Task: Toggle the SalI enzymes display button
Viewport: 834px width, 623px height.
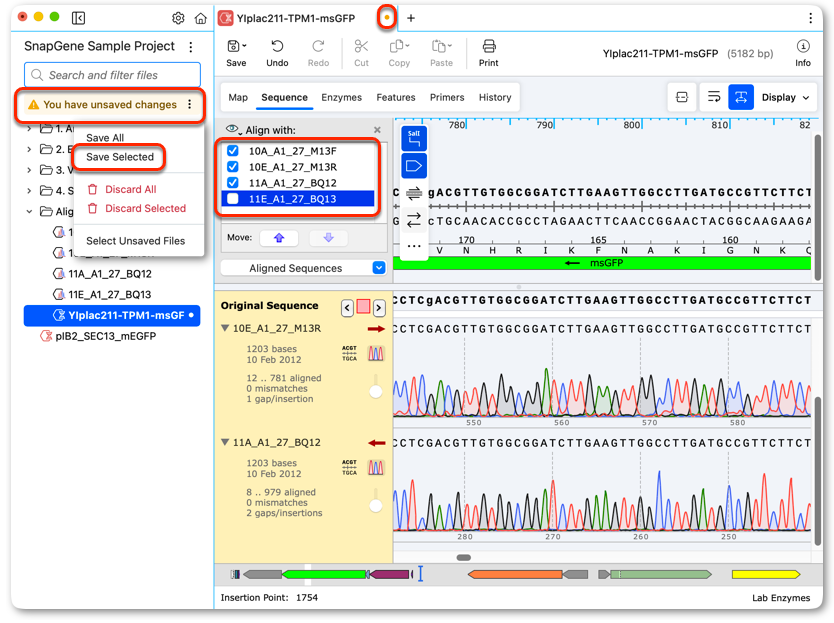Action: point(414,139)
